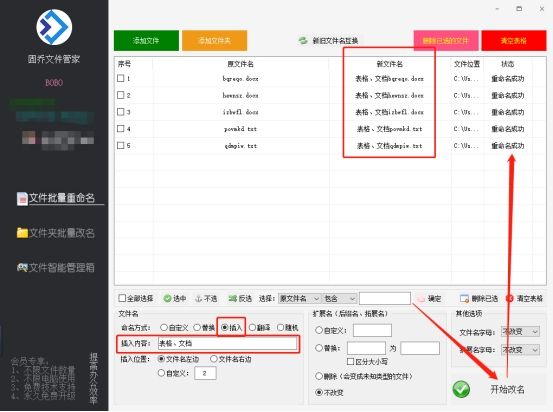553x412 pixels.
Task: Click original filename izbwfl.docx cell
Action: pos(240,112)
